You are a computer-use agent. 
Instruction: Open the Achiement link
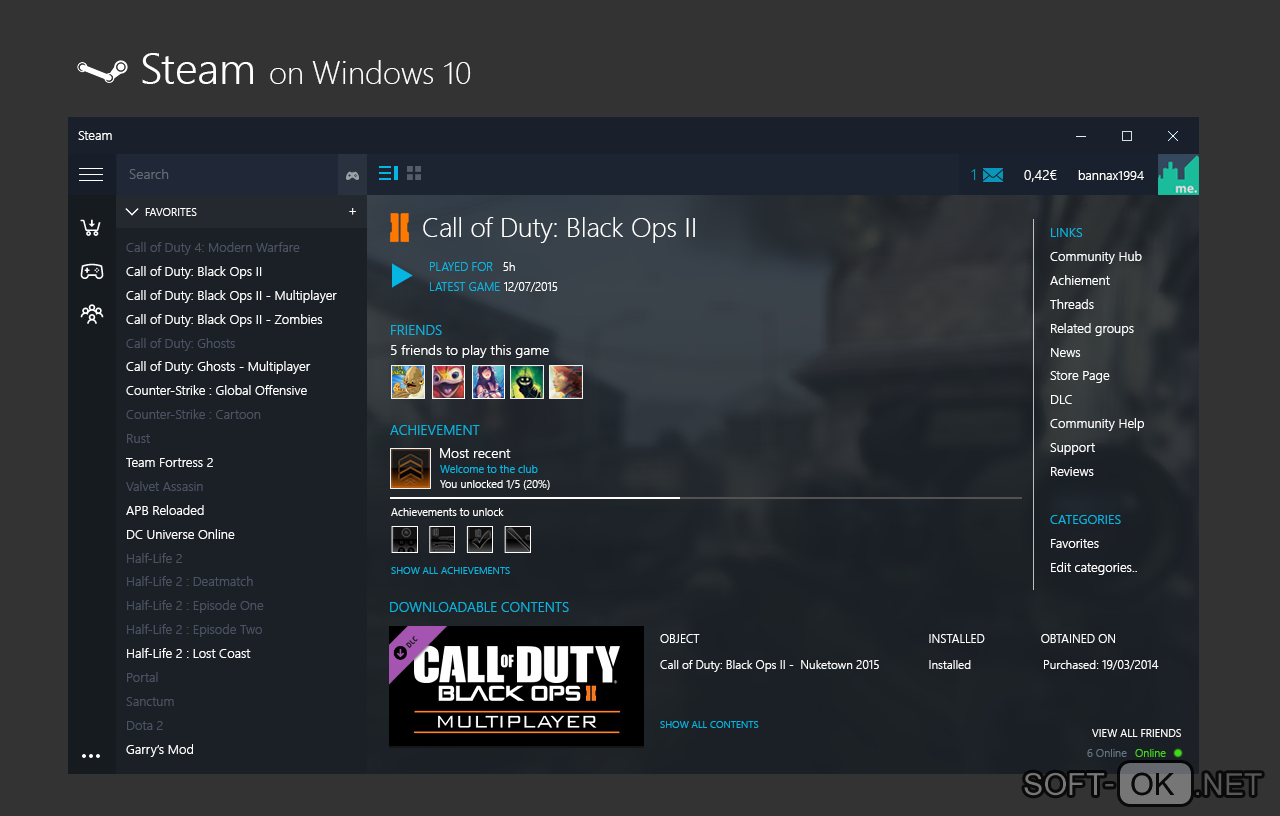(1080, 281)
